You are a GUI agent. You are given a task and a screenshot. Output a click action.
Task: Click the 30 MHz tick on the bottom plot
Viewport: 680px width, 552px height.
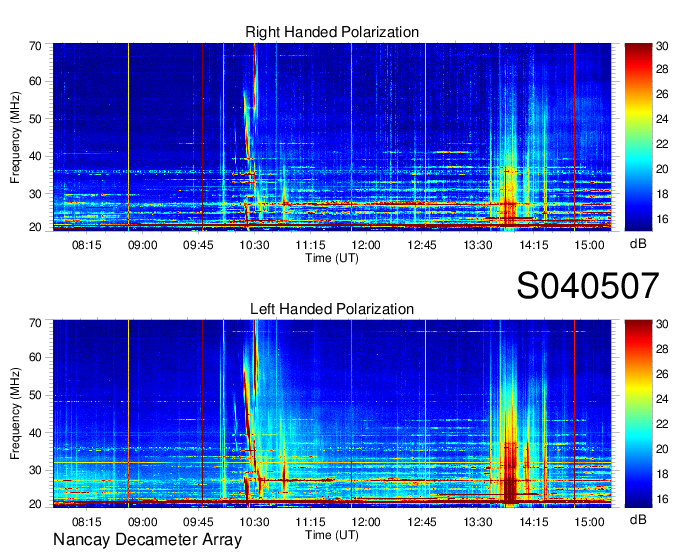click(x=35, y=470)
